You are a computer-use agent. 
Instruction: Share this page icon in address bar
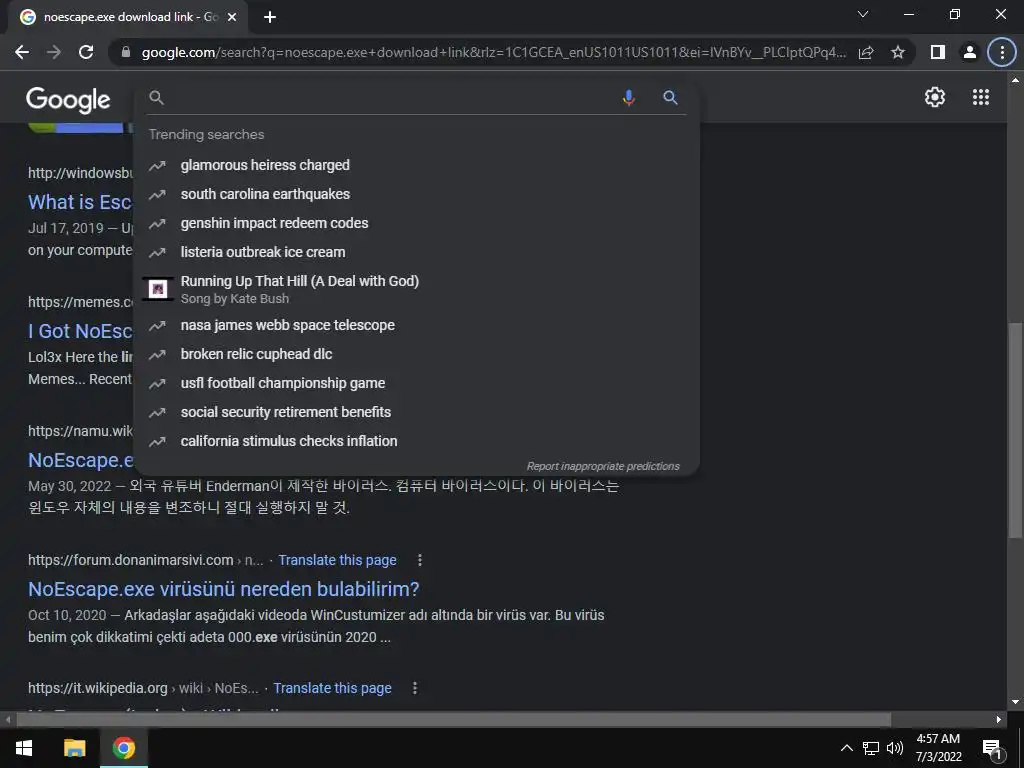866,52
